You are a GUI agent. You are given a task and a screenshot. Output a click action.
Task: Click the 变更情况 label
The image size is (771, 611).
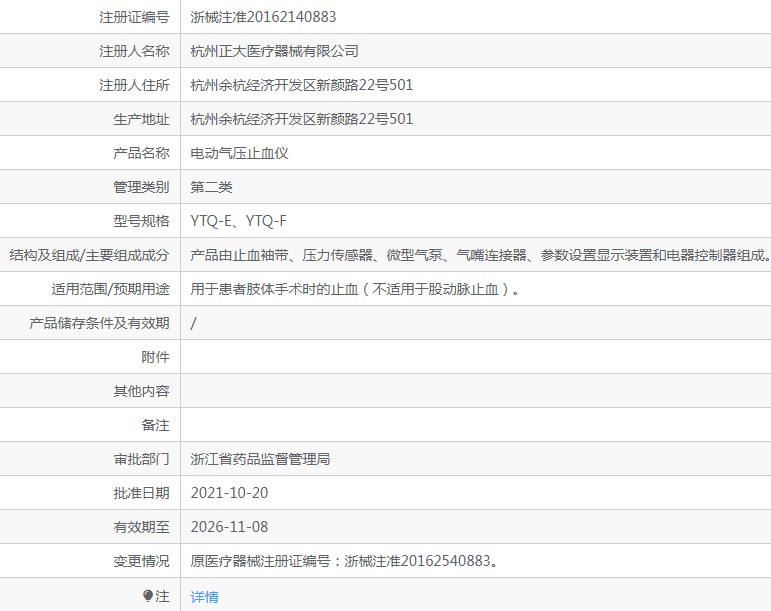141,561
